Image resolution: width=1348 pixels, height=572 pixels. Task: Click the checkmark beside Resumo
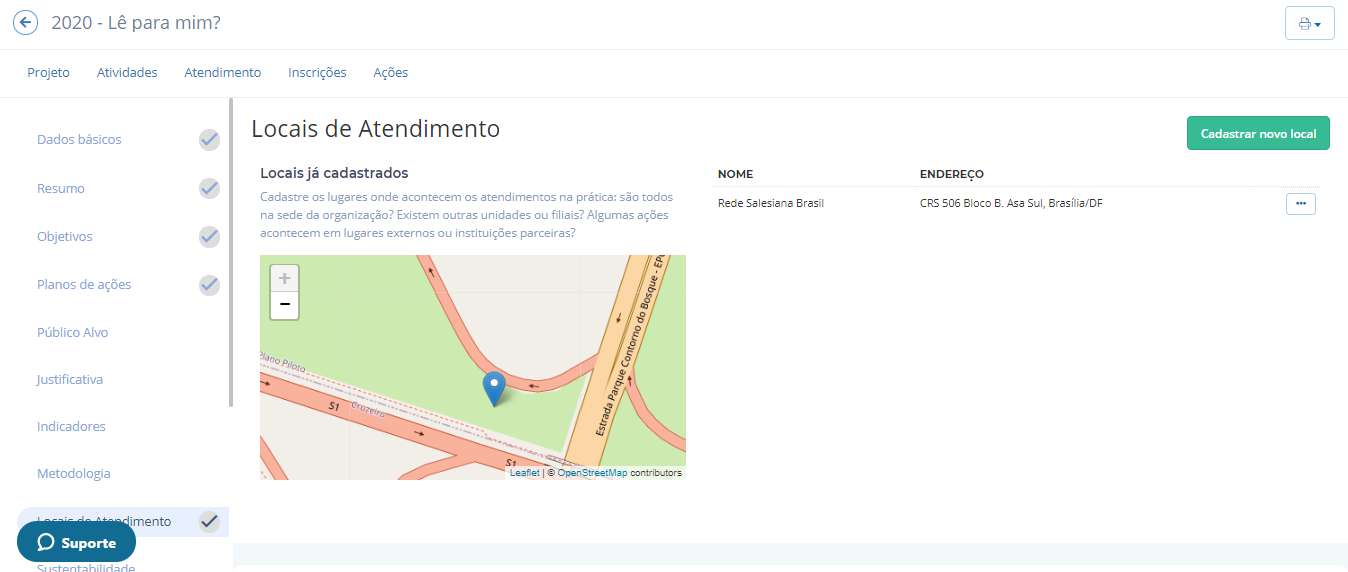(x=209, y=188)
